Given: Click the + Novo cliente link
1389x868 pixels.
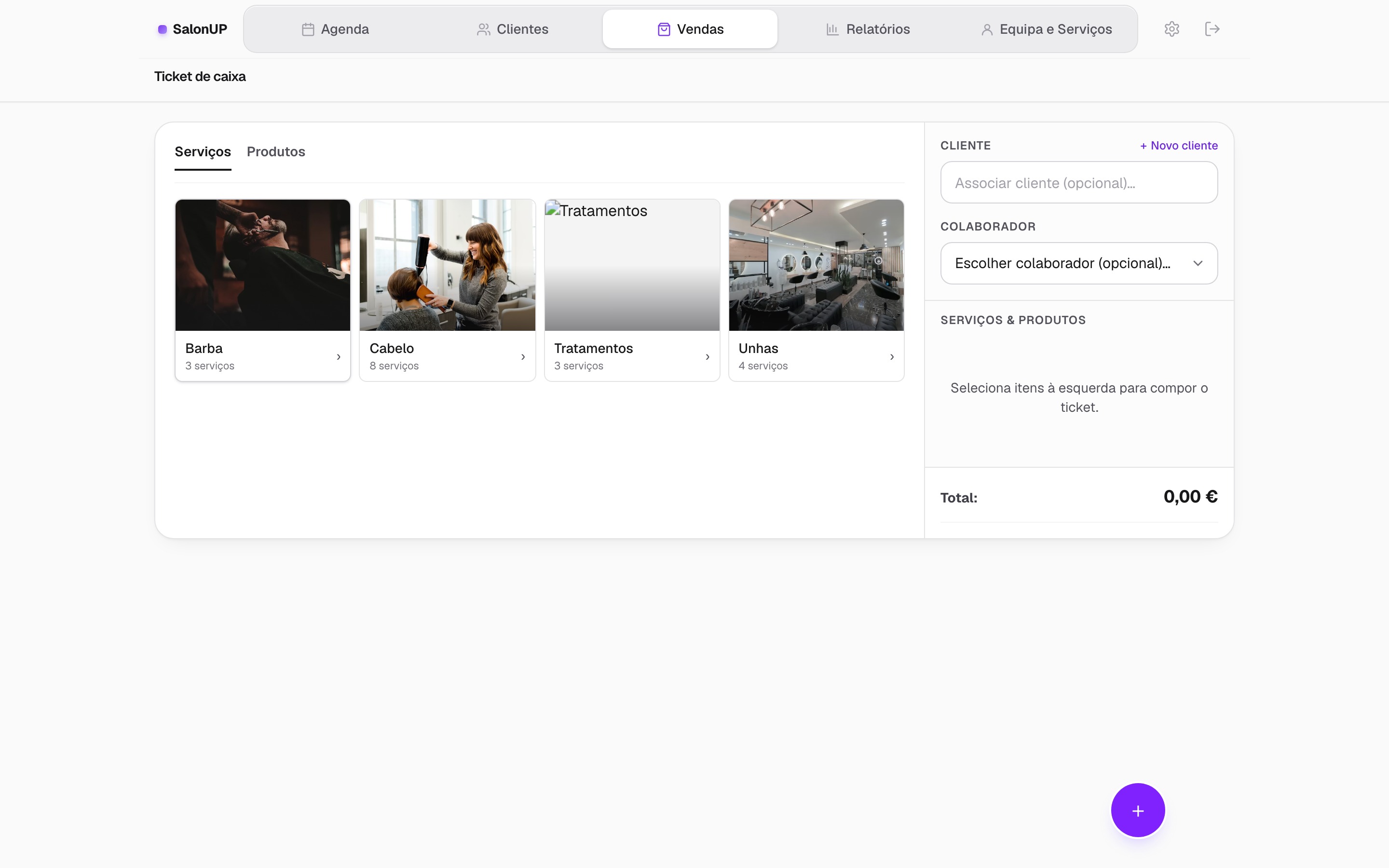Looking at the screenshot, I should (1178, 146).
